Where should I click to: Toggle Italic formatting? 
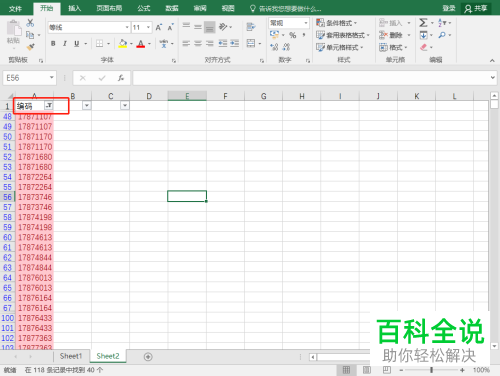pyautogui.click(x=65, y=43)
